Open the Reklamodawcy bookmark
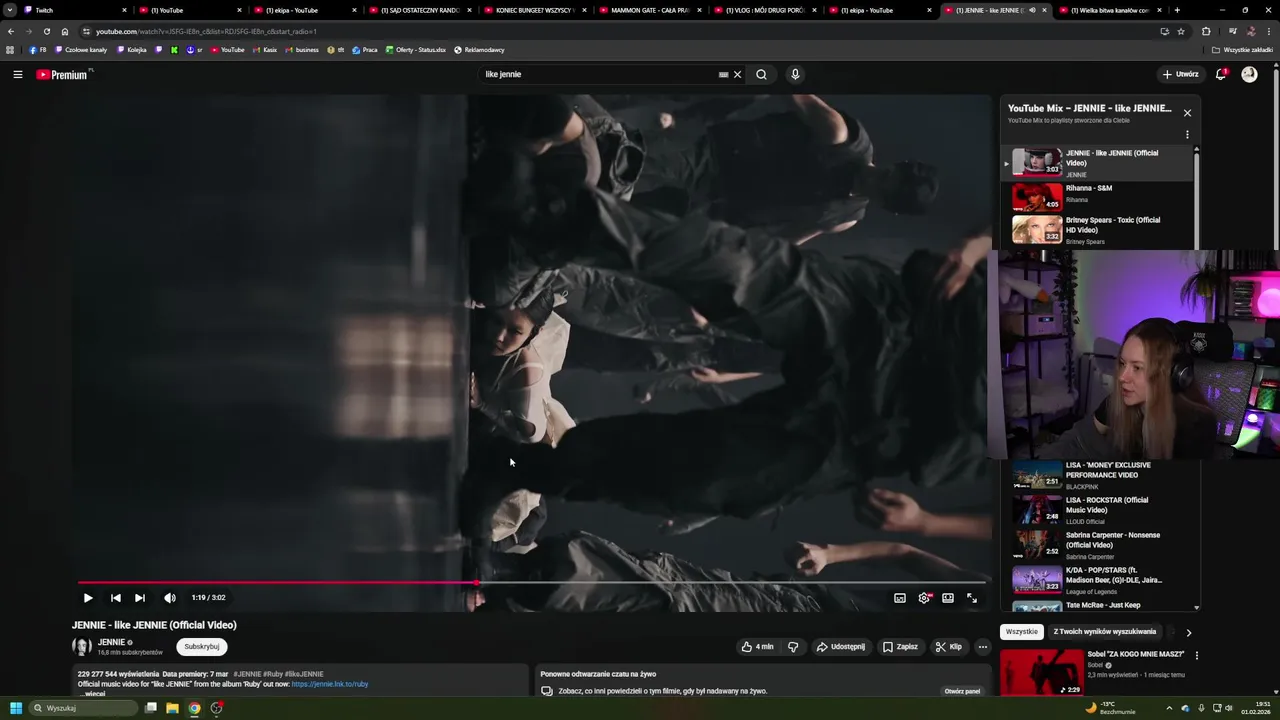 click(479, 49)
